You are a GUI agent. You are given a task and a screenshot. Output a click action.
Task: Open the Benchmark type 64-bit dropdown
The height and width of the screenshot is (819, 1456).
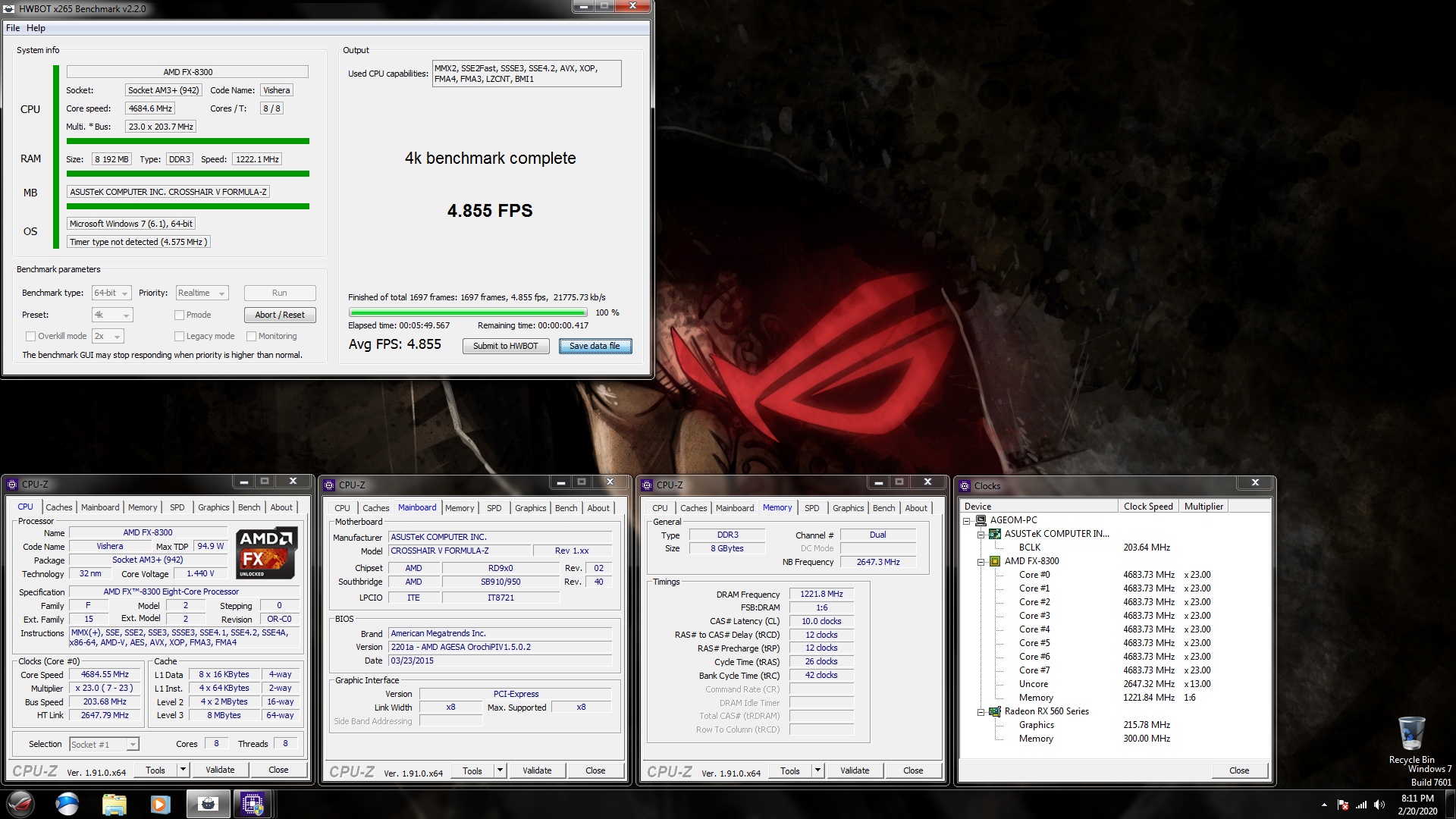[111, 293]
